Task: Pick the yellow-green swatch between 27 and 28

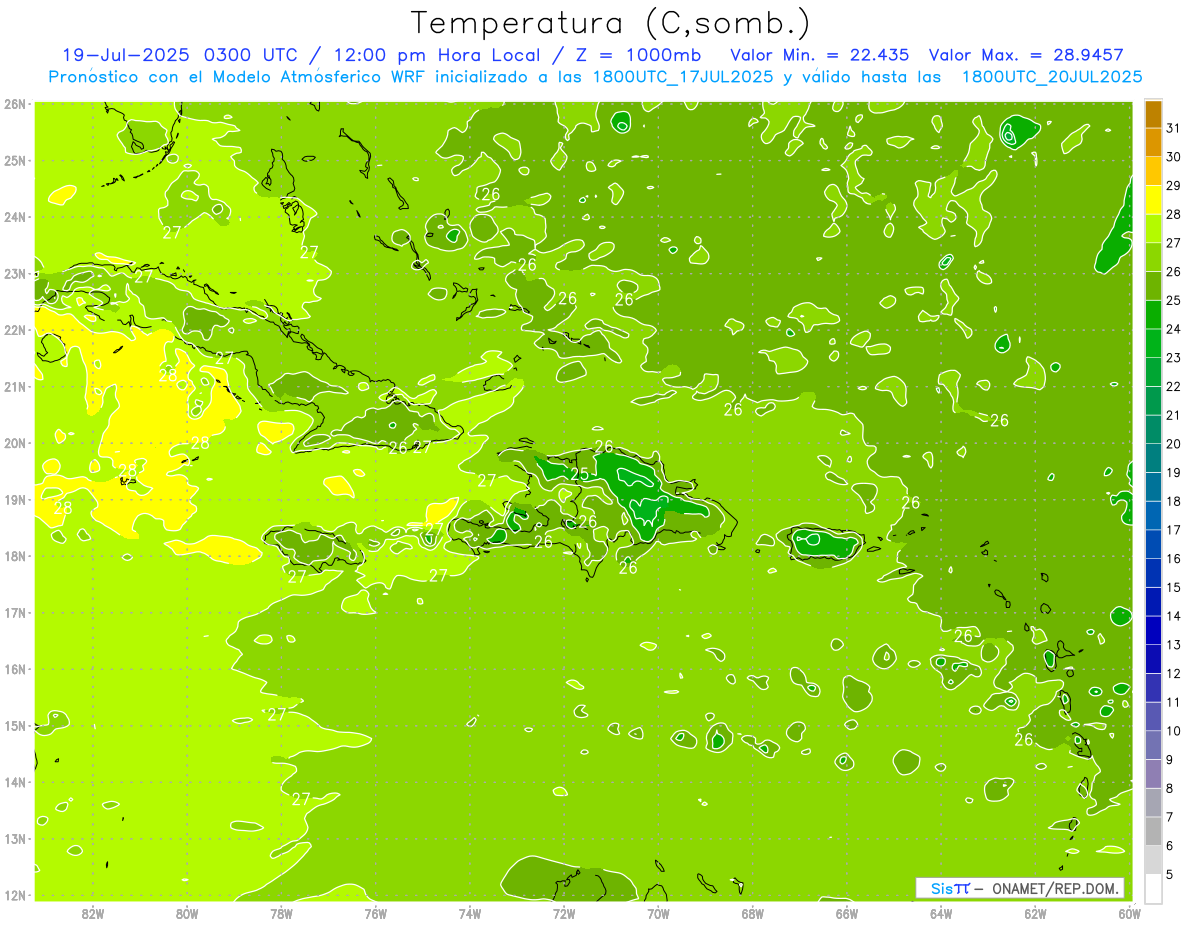Action: click(1153, 228)
